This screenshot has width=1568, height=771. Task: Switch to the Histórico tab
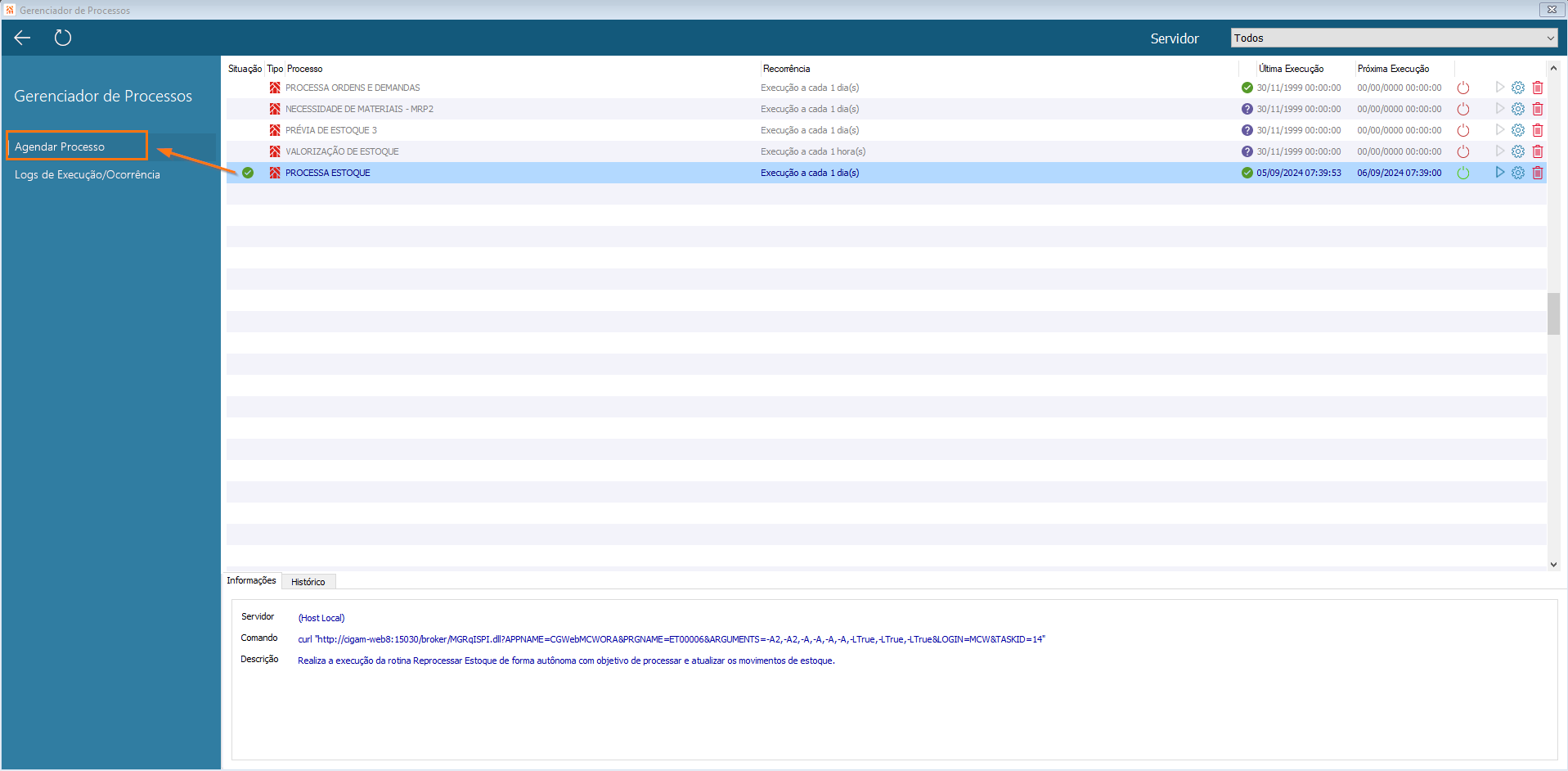(308, 582)
